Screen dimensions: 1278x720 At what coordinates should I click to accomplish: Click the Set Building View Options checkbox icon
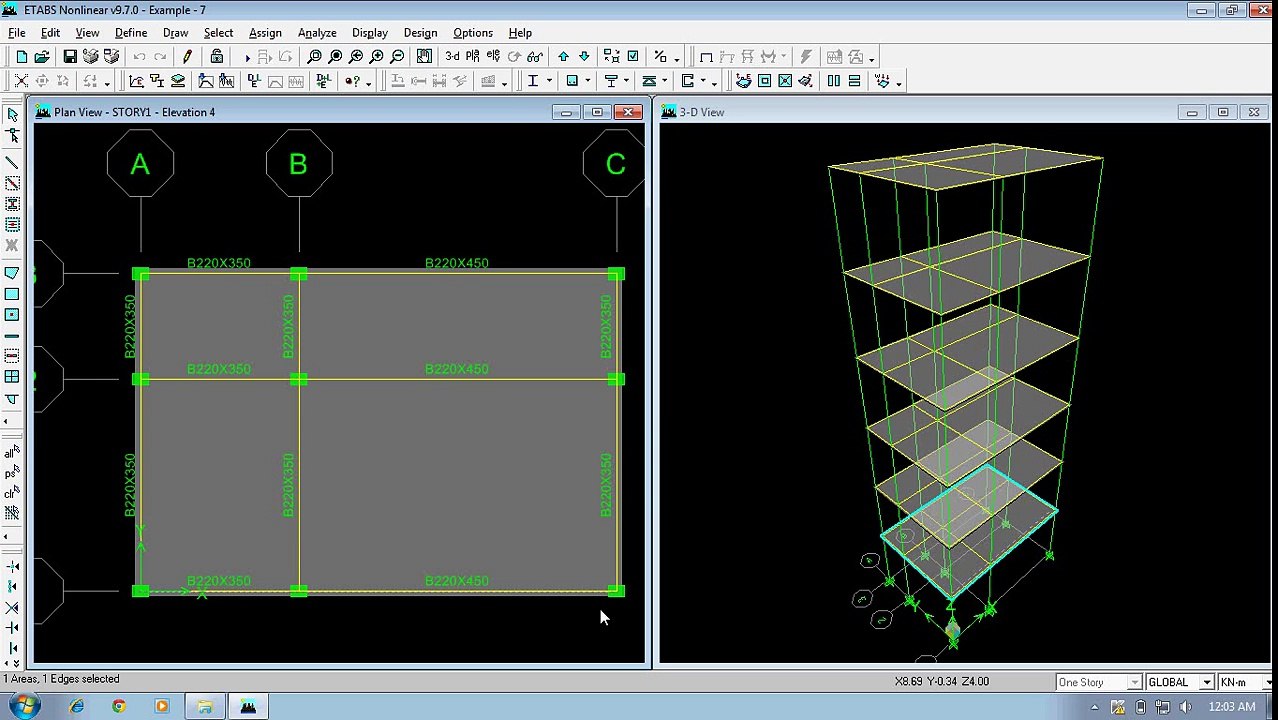pos(632,57)
